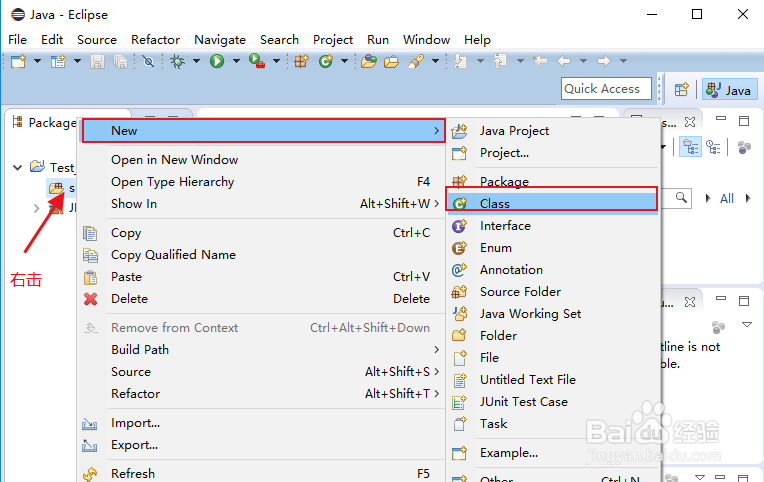Viewport: 764px width, 482px height.
Task: Choose Open in New Window
Action: (x=263, y=160)
